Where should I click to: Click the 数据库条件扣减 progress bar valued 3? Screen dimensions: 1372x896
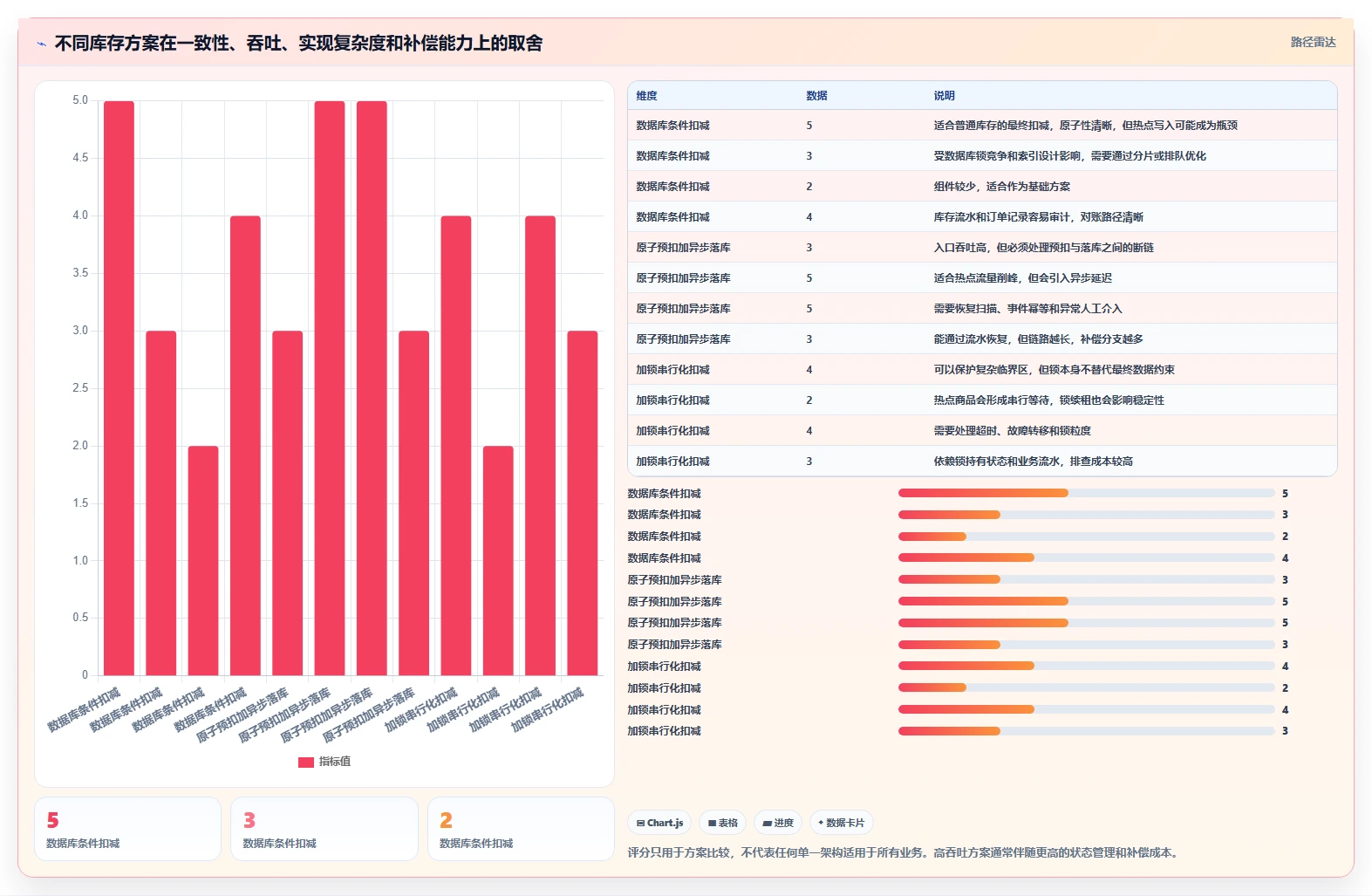[1087, 515]
